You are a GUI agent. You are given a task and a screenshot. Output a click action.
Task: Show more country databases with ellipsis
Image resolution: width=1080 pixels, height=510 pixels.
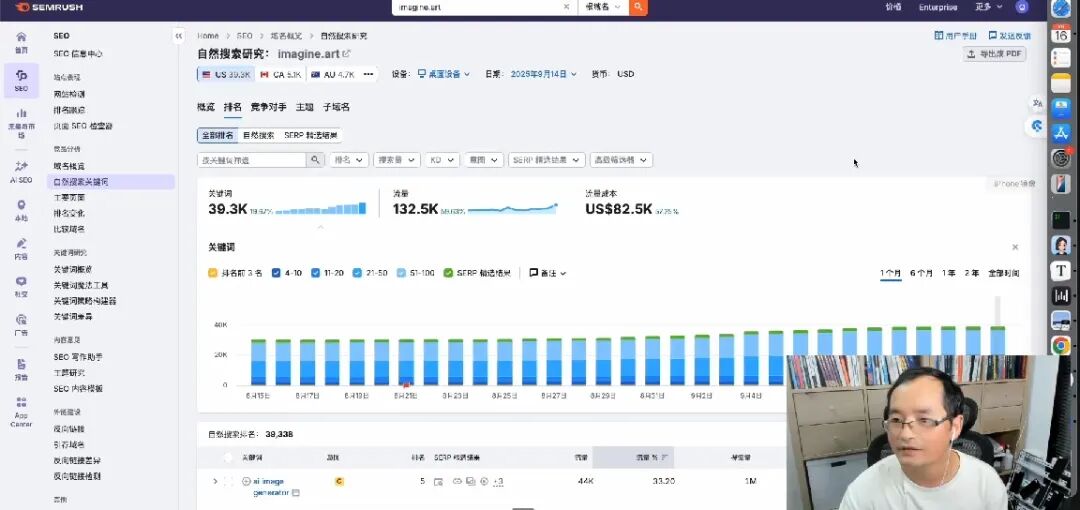coord(368,74)
